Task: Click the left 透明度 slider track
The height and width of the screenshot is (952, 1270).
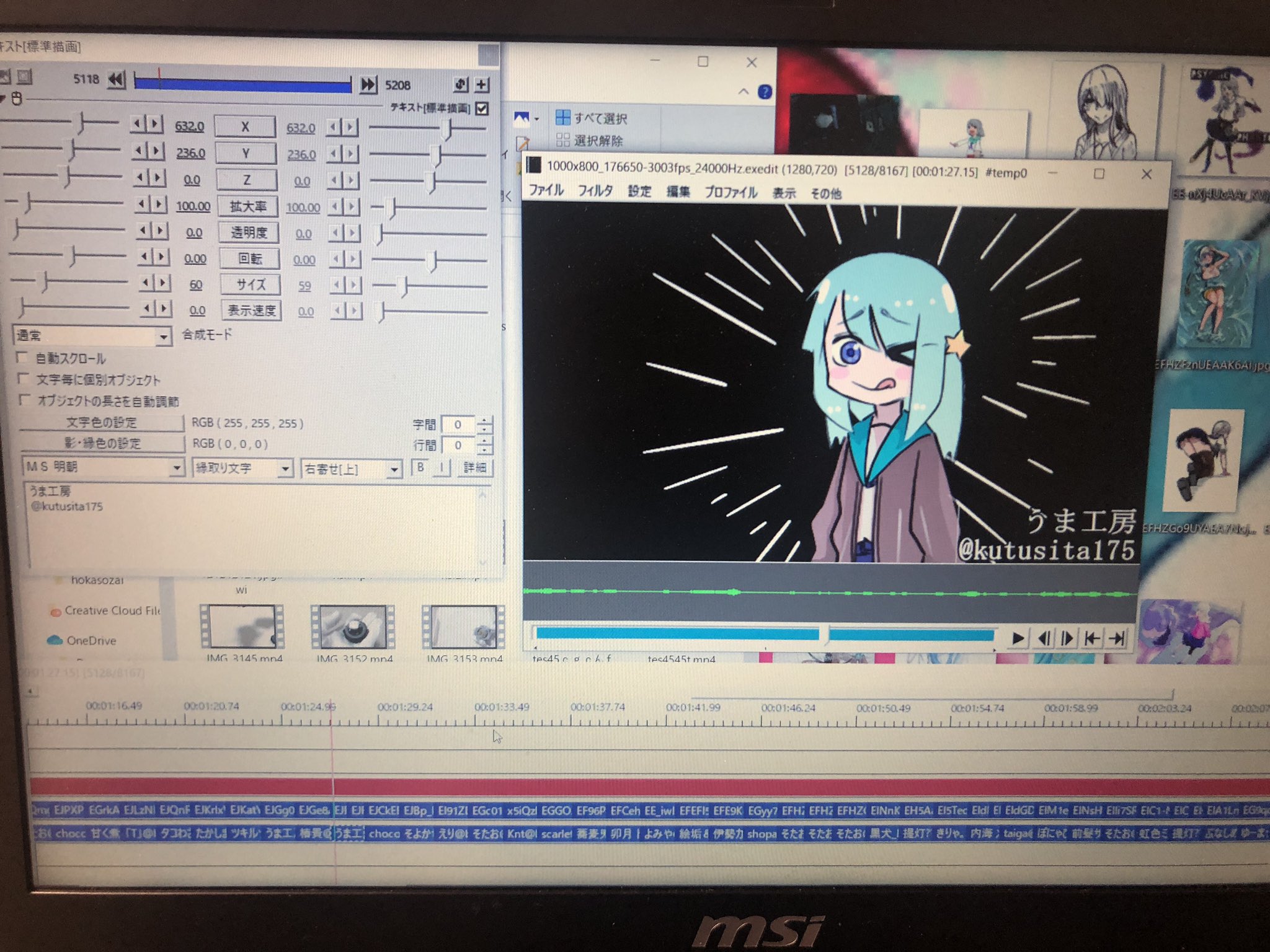Action: coord(69,230)
